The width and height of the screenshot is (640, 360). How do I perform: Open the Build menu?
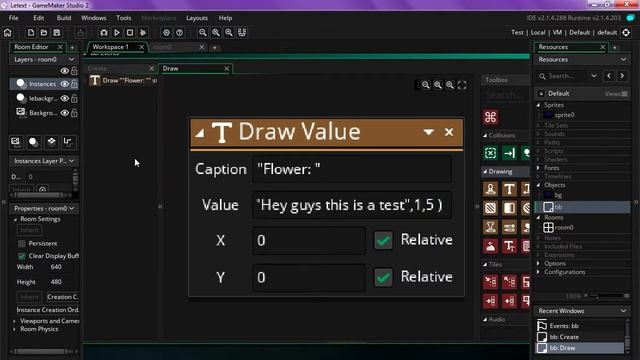pos(64,18)
